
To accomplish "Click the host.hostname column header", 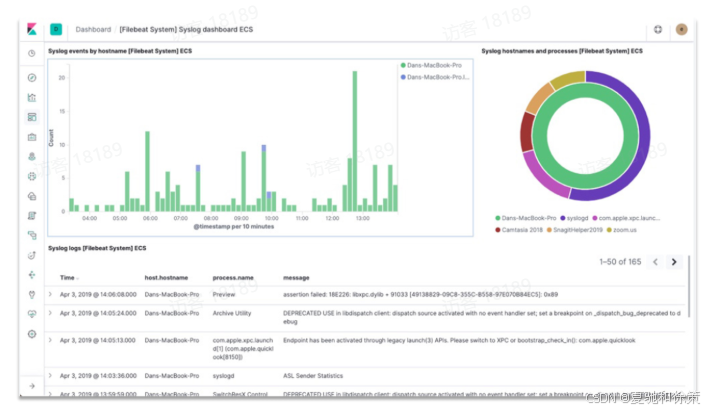I will tap(166, 278).
